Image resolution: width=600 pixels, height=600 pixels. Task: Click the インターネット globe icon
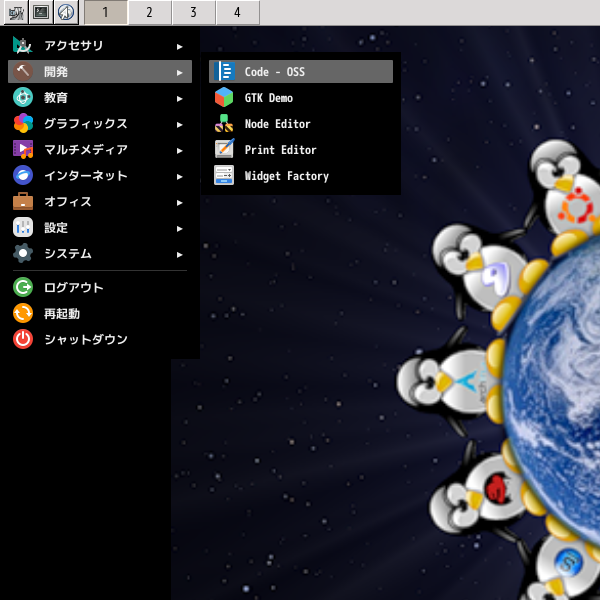coord(23,176)
